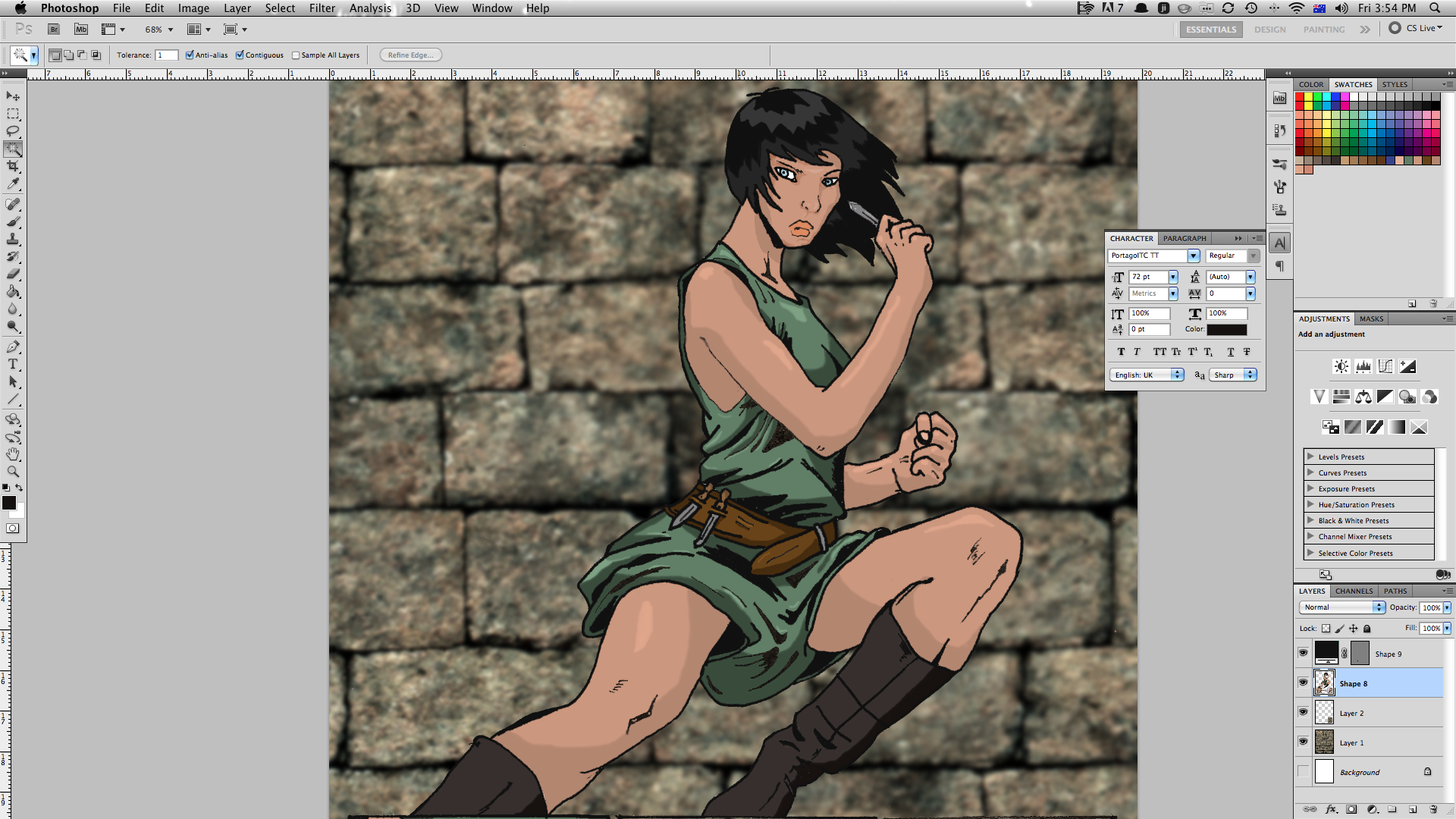Screen dimensions: 1456x819
Task: Add a Curves adjustment
Action: point(1385,366)
